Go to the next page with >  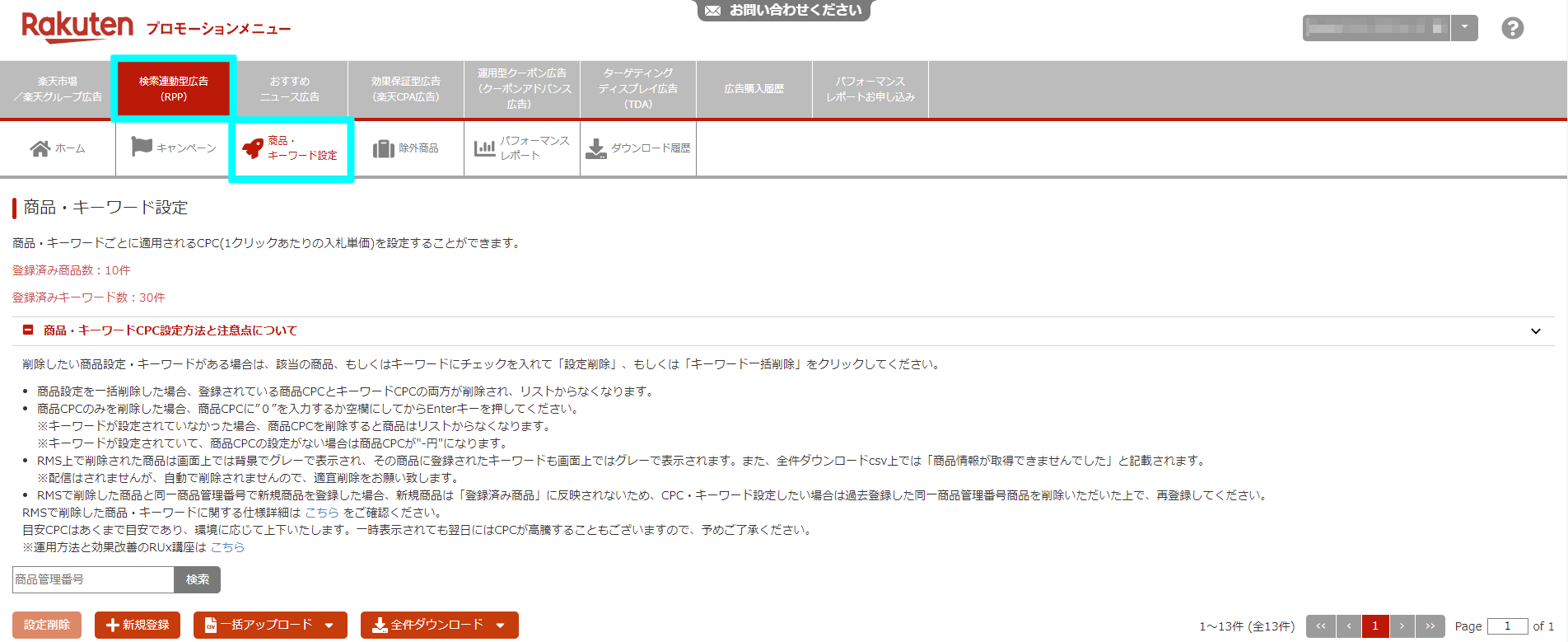[1402, 626]
